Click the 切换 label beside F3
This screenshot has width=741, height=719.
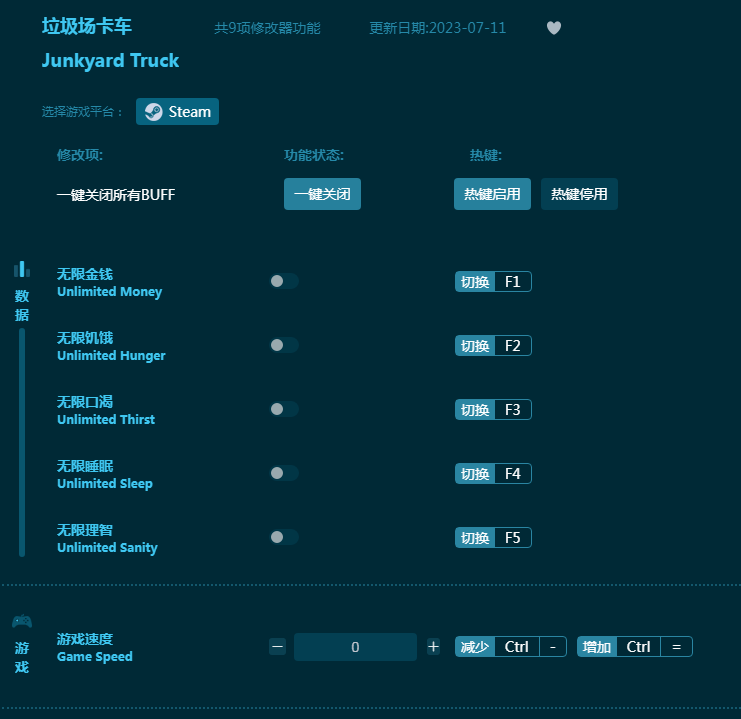click(475, 410)
